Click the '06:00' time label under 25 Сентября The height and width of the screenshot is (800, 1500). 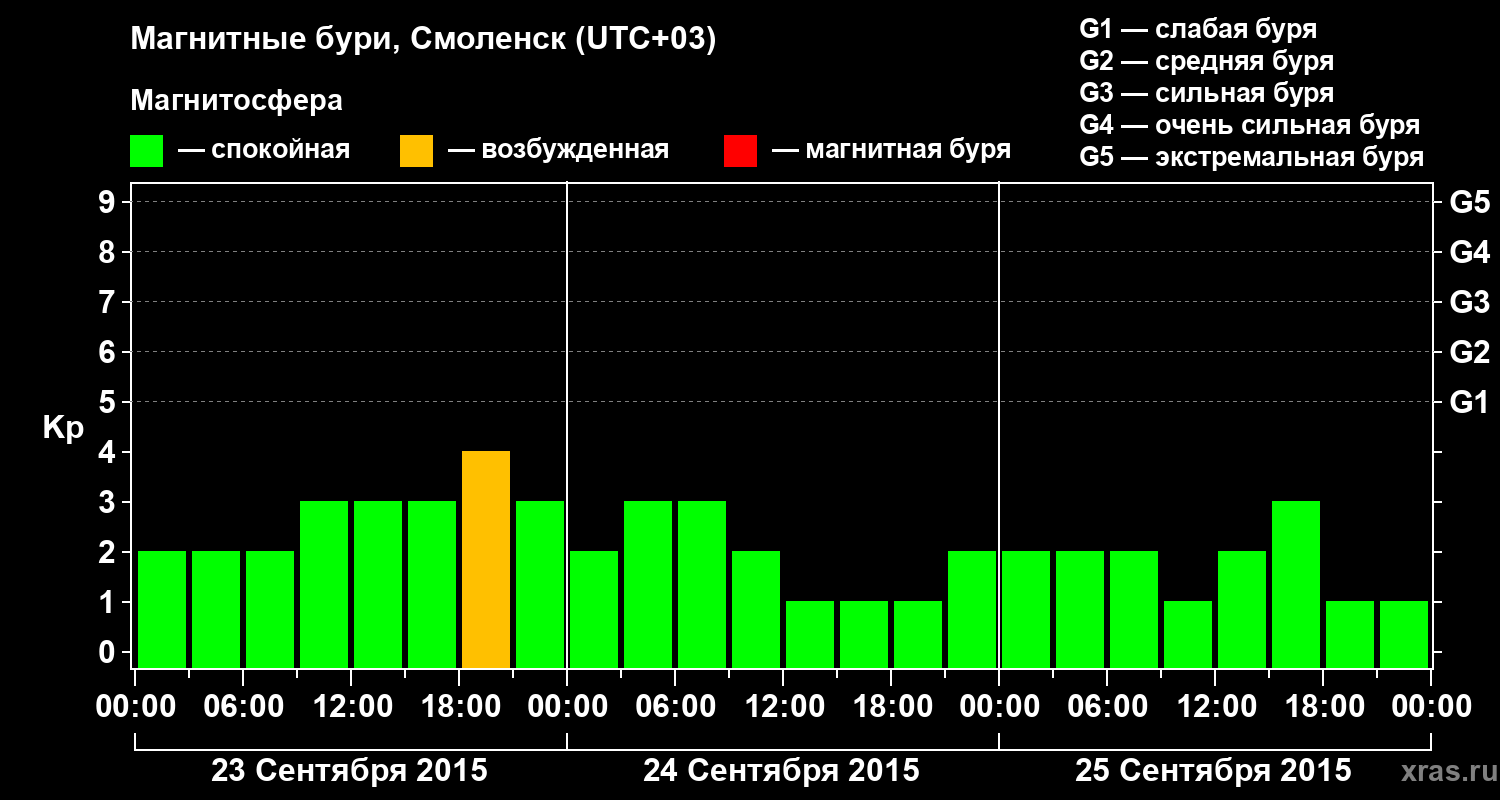pyautogui.click(x=1107, y=707)
